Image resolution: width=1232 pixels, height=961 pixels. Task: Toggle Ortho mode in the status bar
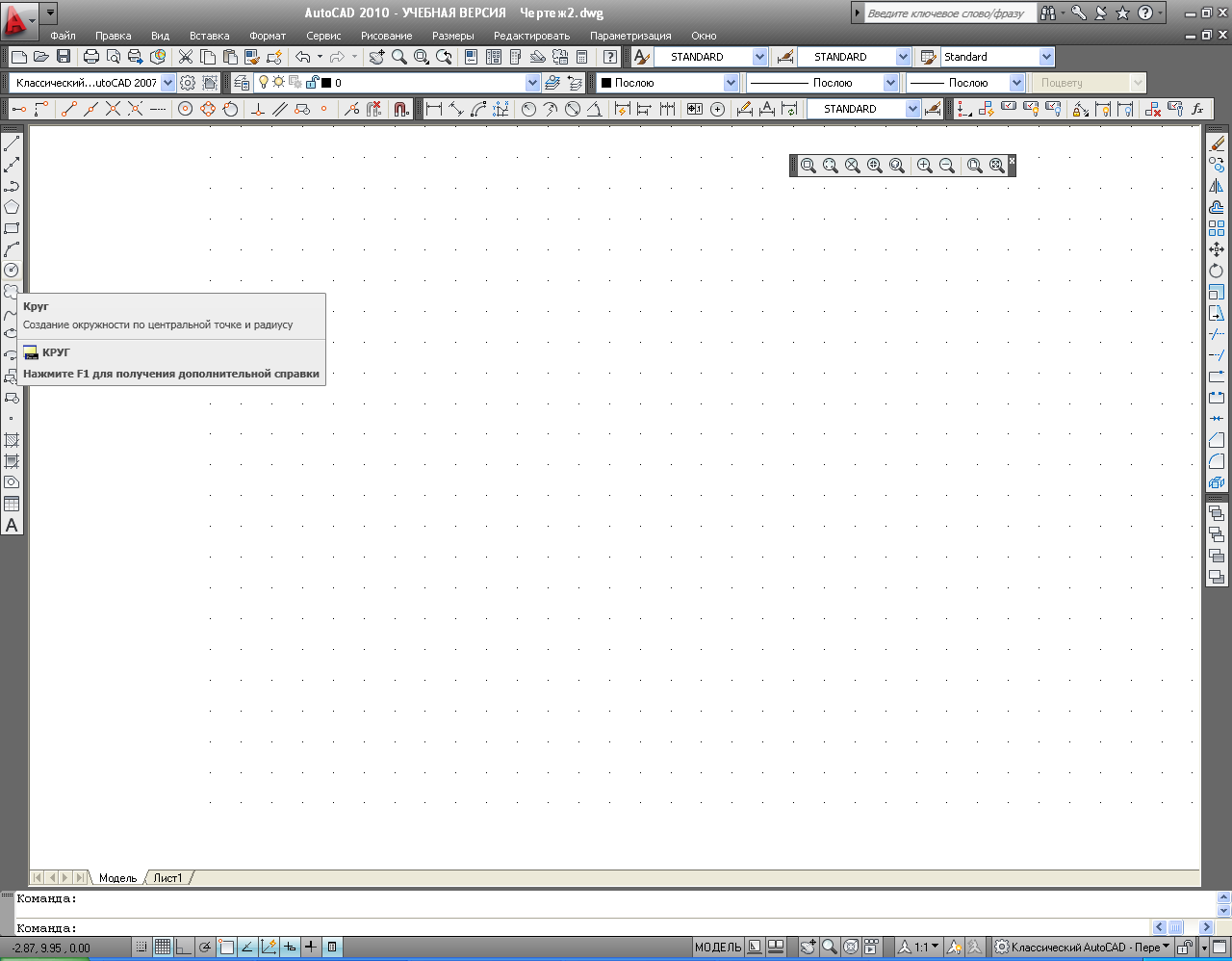(x=184, y=948)
